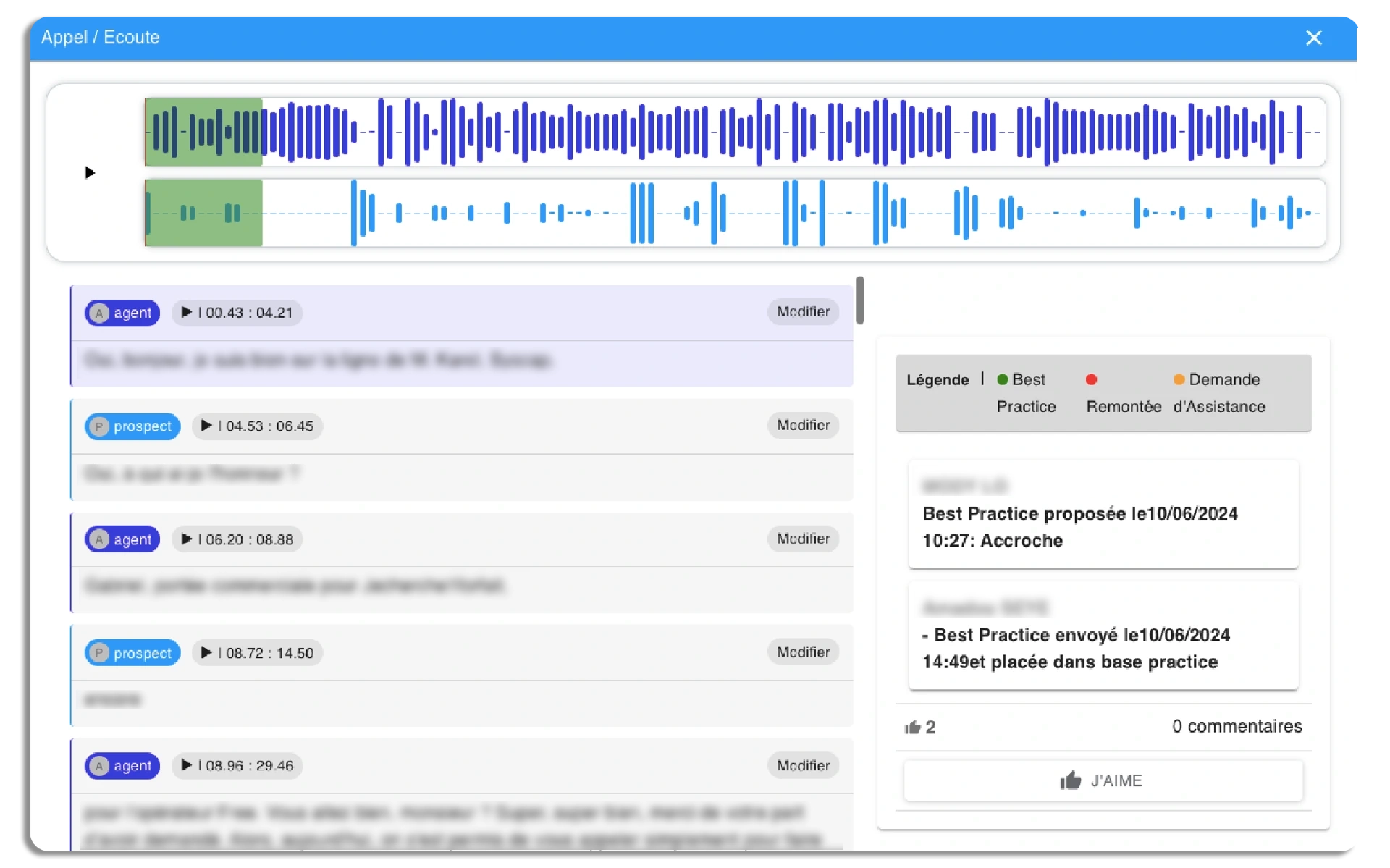Click the prospect speaker tag at 04.53
Screen dimensions: 1390x868
click(x=132, y=426)
